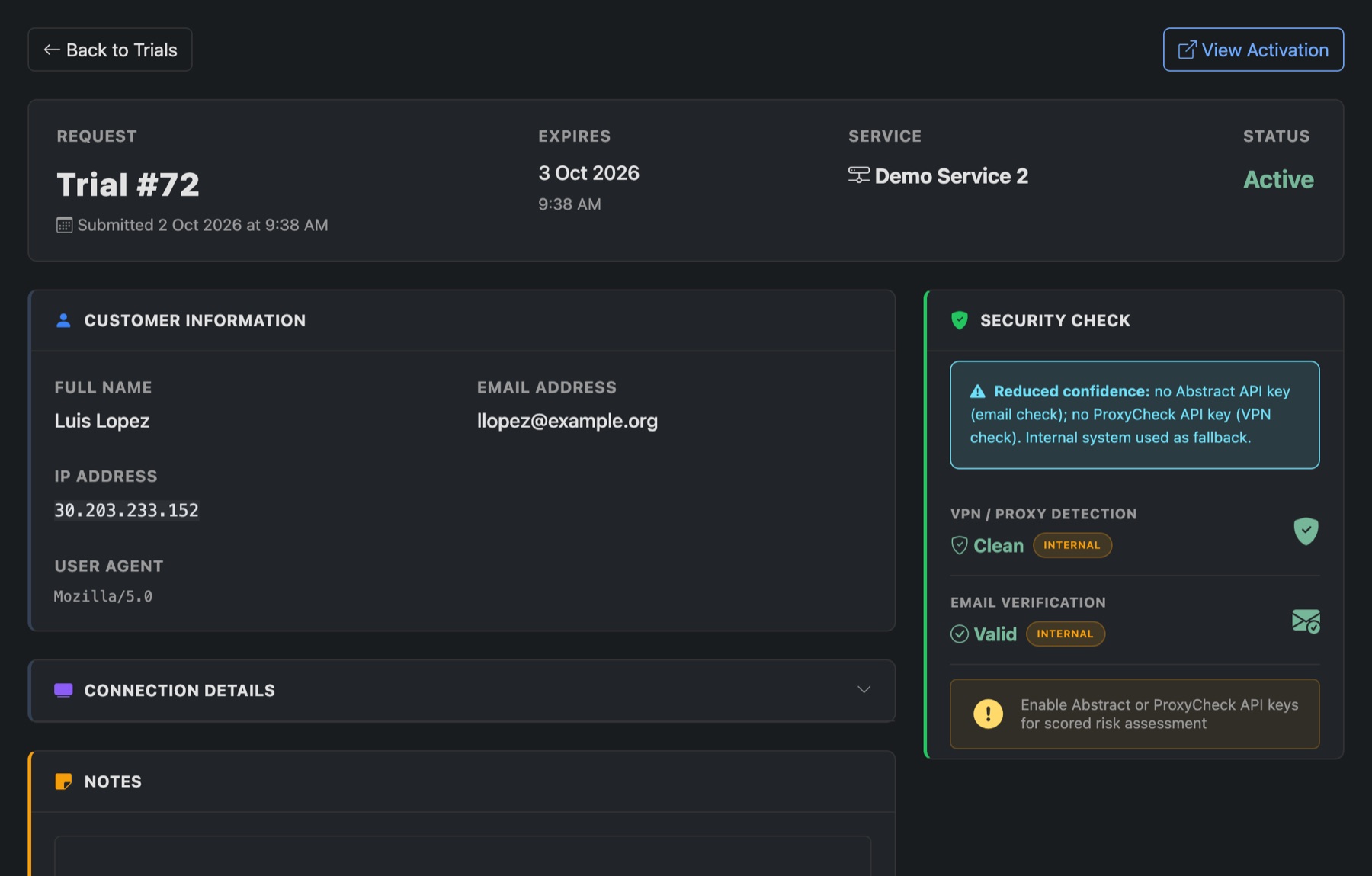Click the person icon in Customer Information header
The image size is (1372, 876).
[x=63, y=320]
